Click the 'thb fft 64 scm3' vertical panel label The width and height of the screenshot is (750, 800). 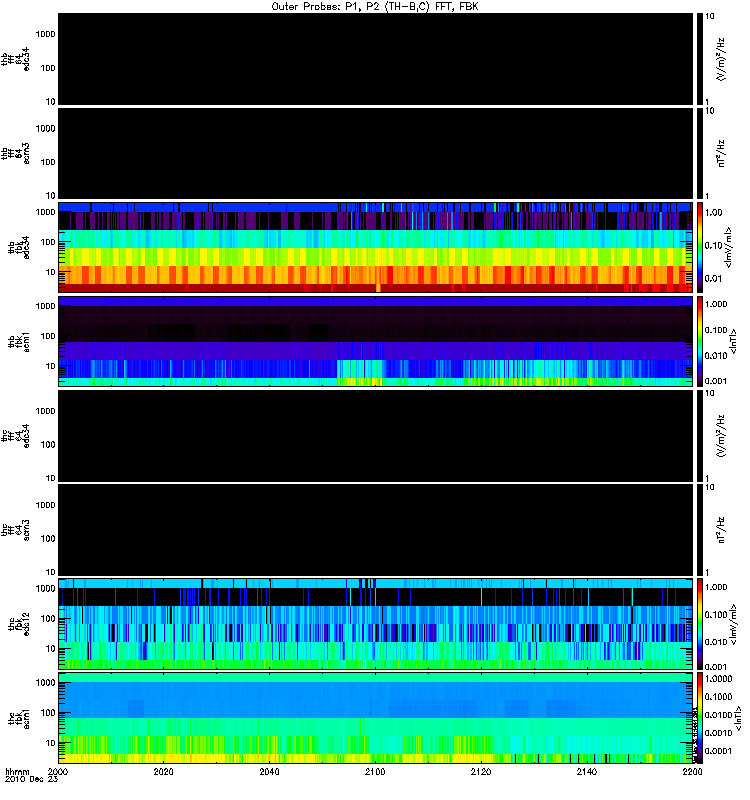click(x=15, y=154)
